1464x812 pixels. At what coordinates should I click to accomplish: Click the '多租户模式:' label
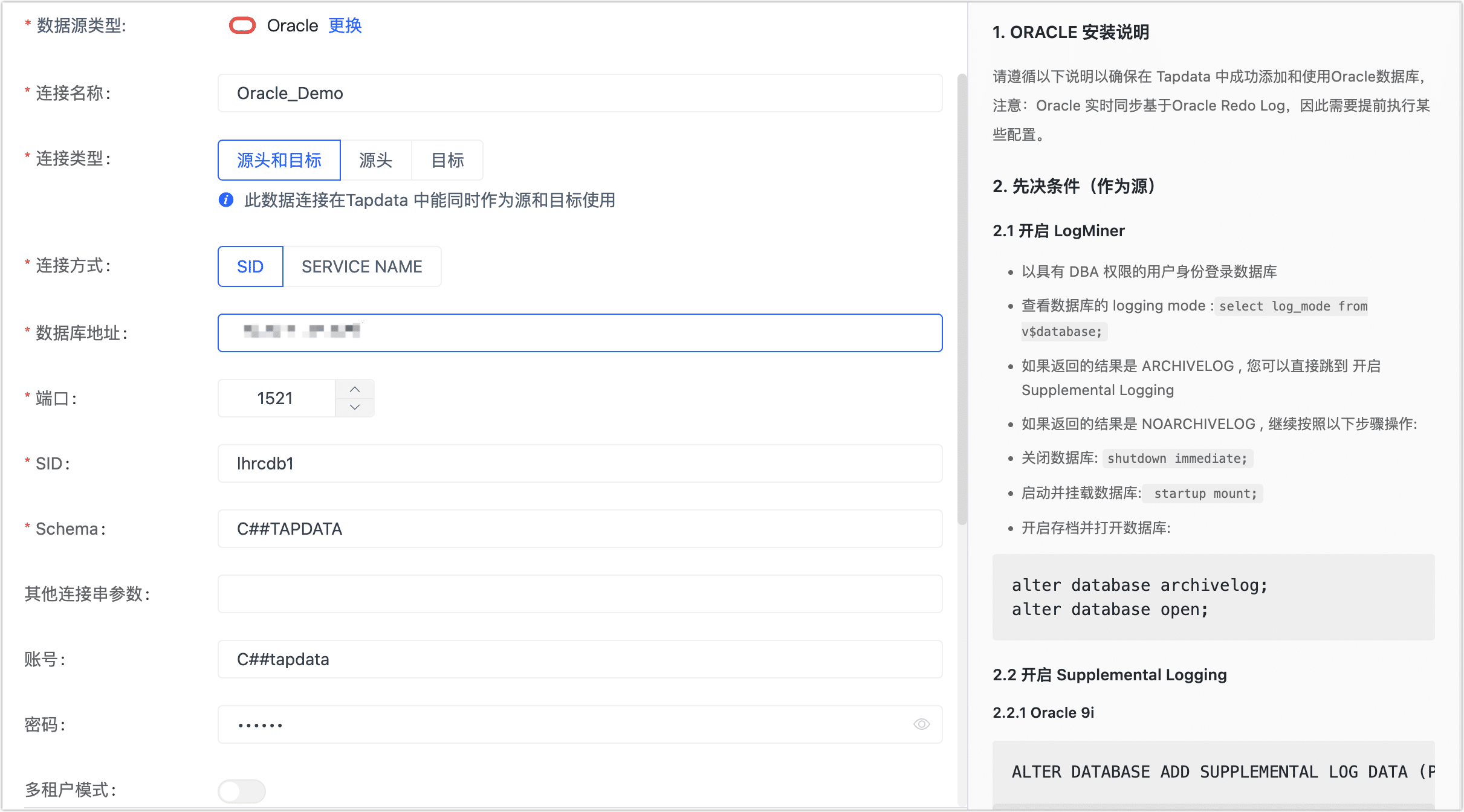[70, 790]
